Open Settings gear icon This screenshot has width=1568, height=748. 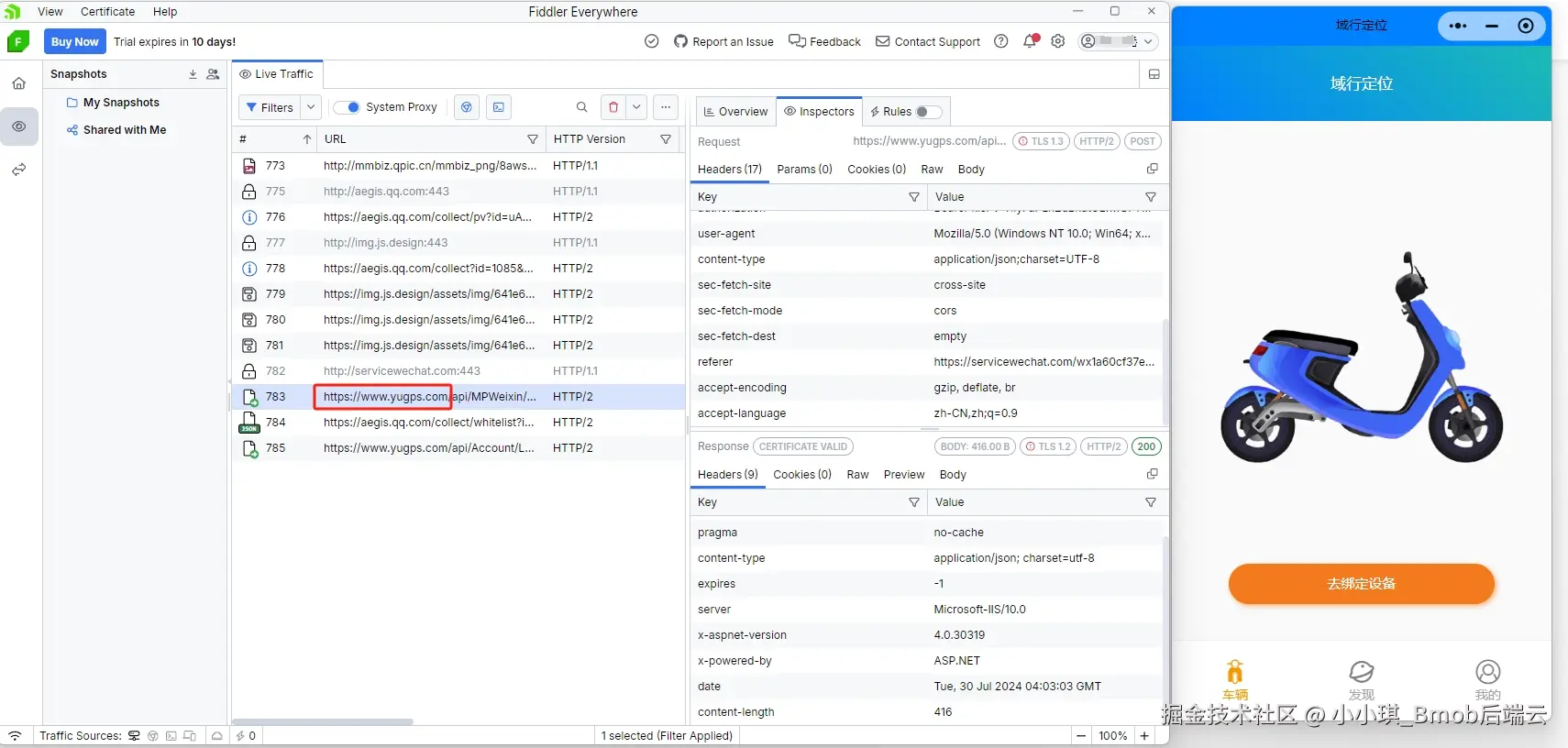point(1058,41)
